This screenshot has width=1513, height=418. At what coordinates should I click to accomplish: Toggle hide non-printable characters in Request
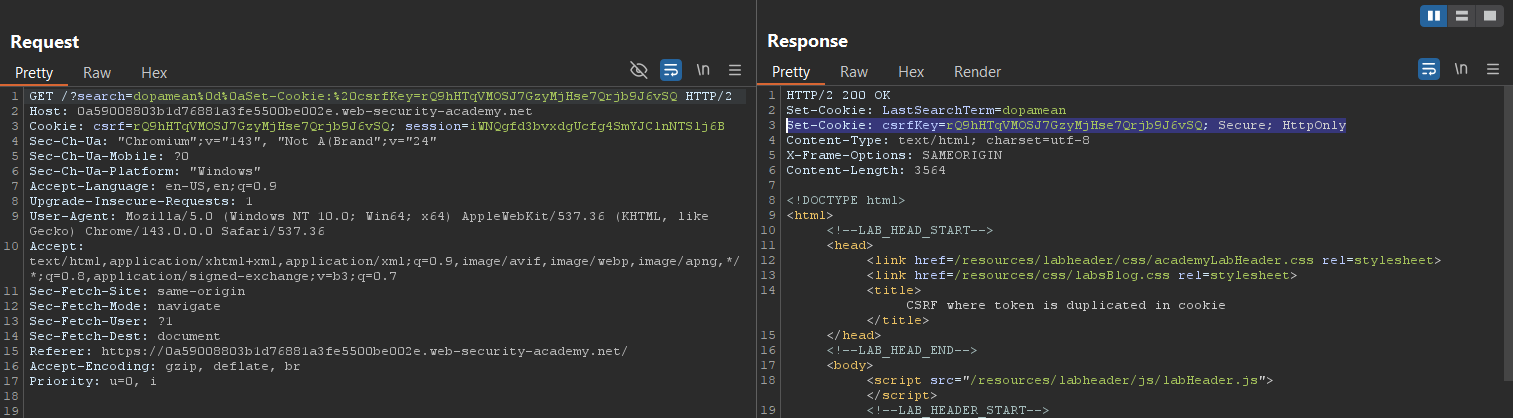coord(639,69)
